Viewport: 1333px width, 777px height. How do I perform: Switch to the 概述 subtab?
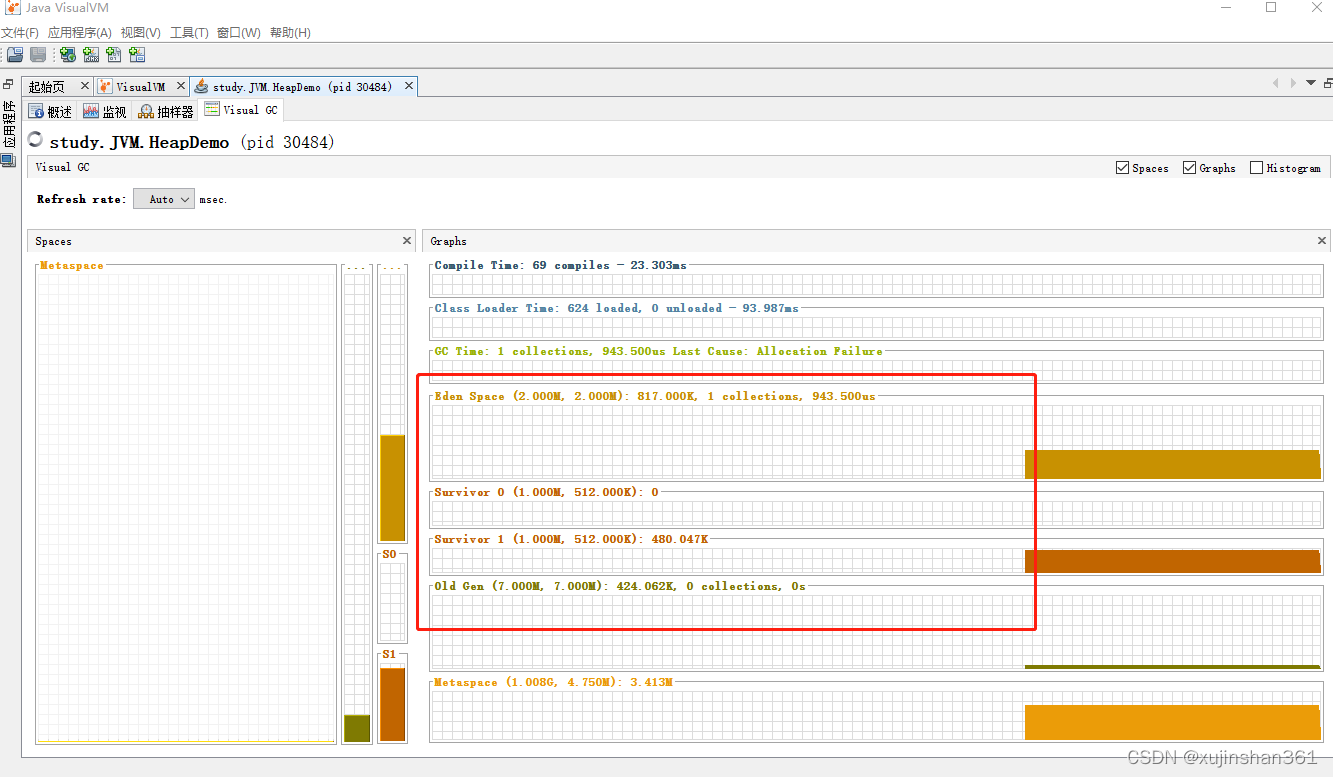pyautogui.click(x=51, y=111)
